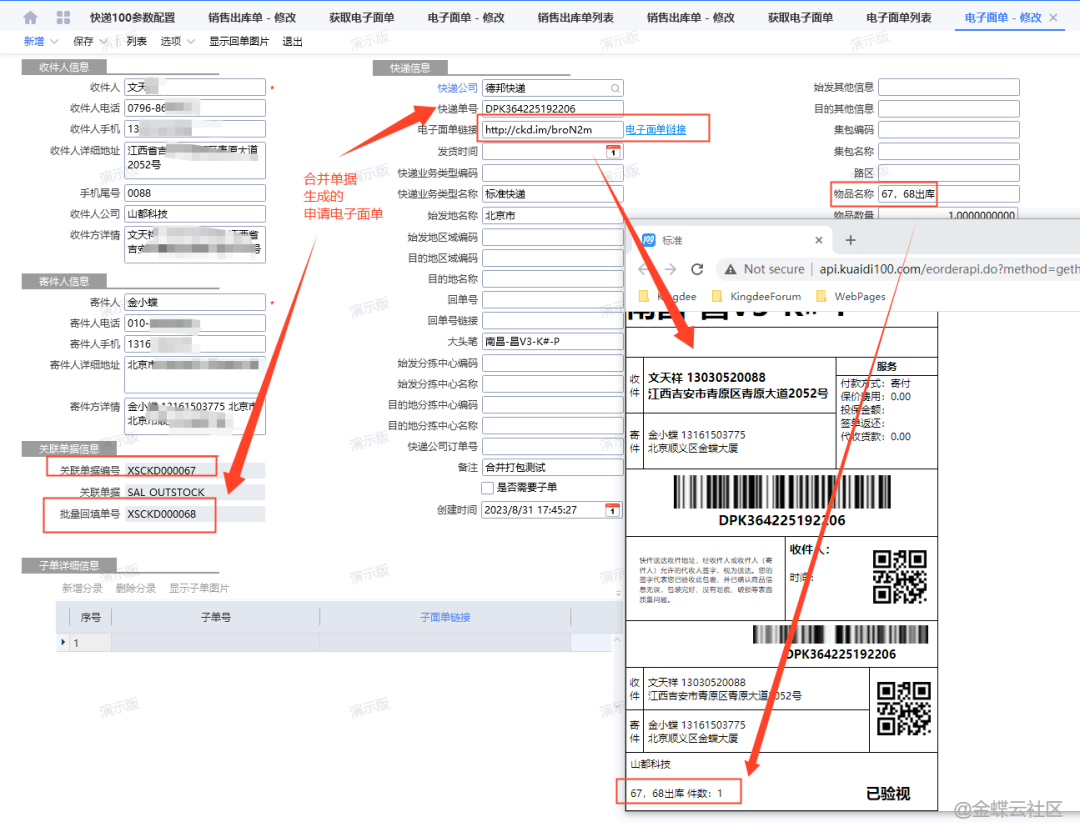Open calendar picker for 发货时间
This screenshot has height=827, width=1080.
coord(613,152)
